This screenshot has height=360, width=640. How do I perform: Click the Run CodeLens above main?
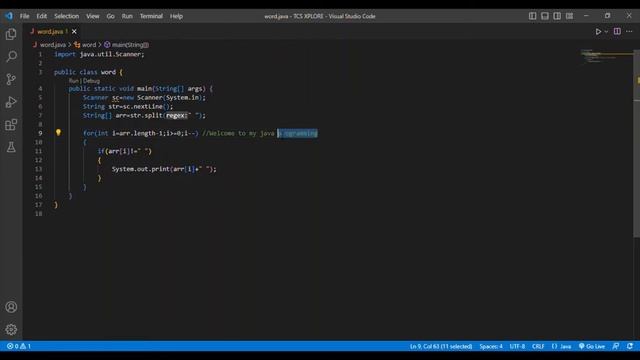click(x=73, y=81)
